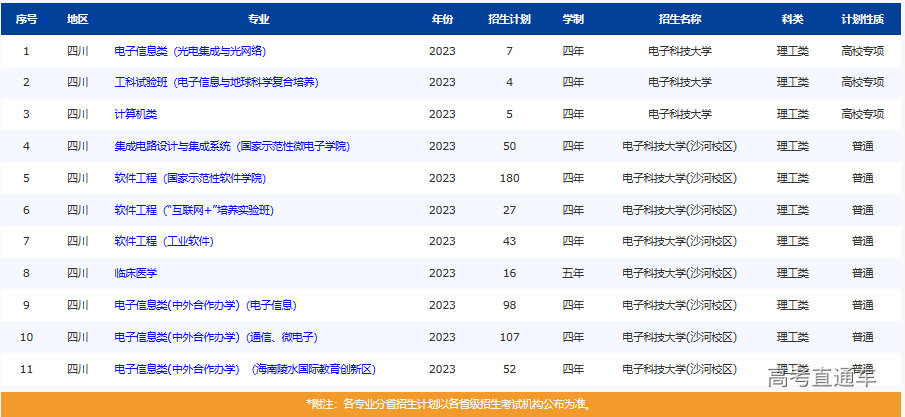Open 集成电路设计与集成系统 (国家示范性微电子学院) link
Screen dimensions: 905x417
(232, 146)
